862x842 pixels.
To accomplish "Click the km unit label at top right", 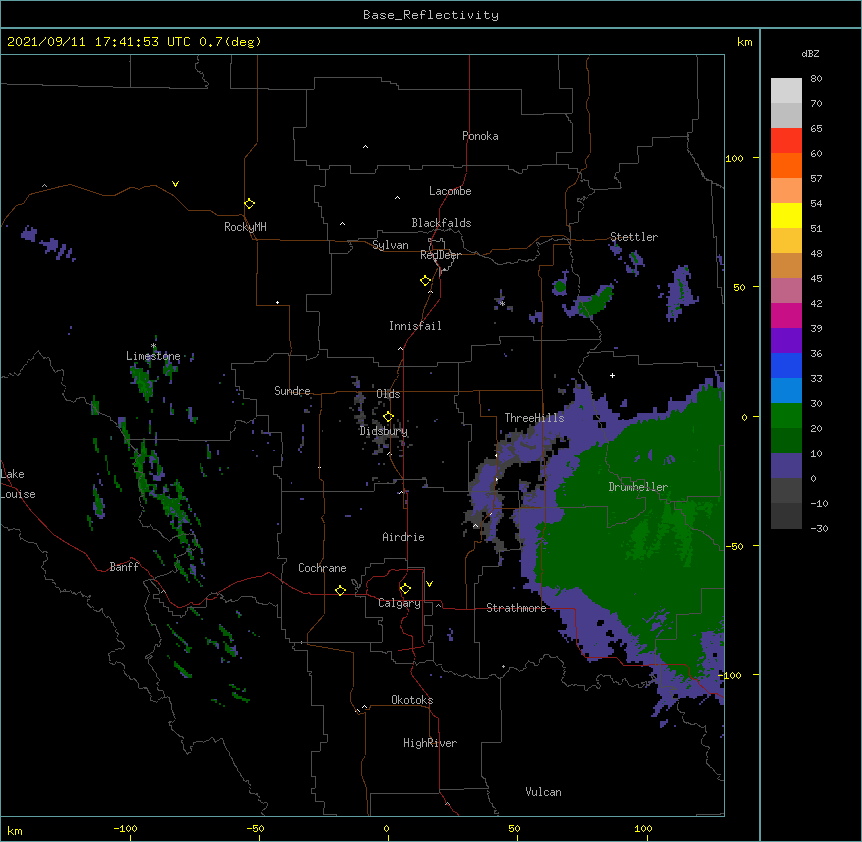I will tap(744, 42).
